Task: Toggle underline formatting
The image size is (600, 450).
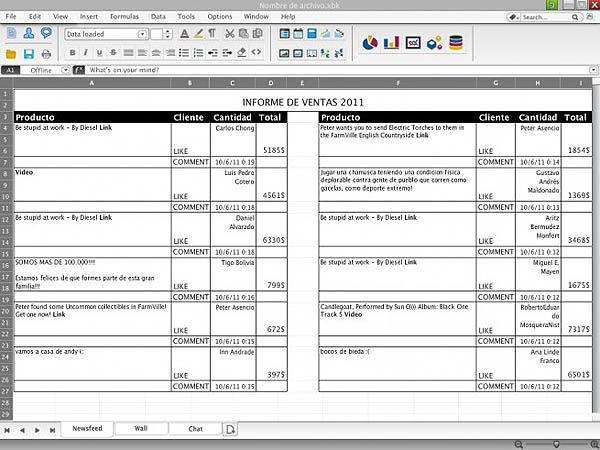Action: click(x=99, y=53)
